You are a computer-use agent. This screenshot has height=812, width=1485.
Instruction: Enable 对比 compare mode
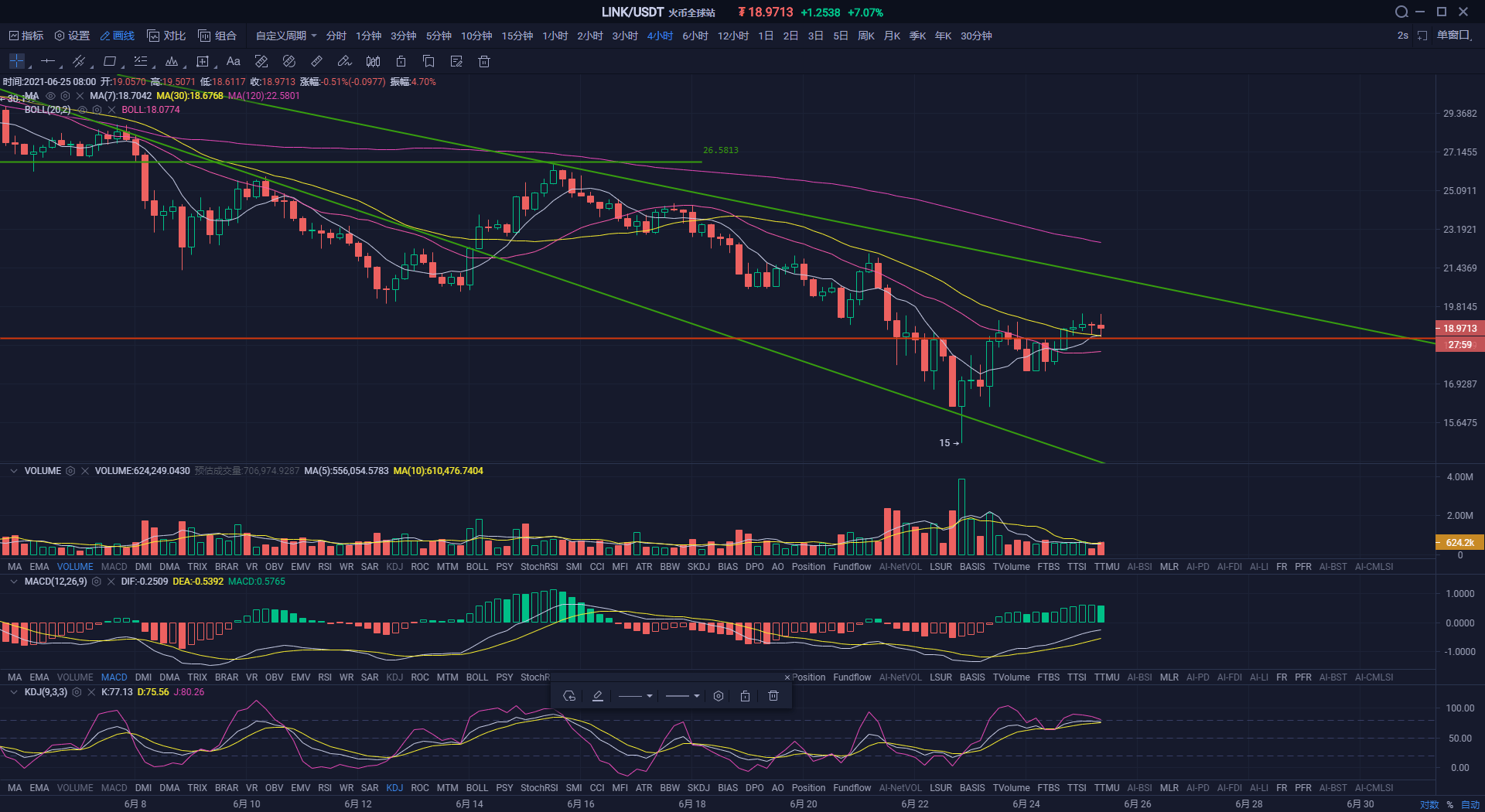pos(166,36)
